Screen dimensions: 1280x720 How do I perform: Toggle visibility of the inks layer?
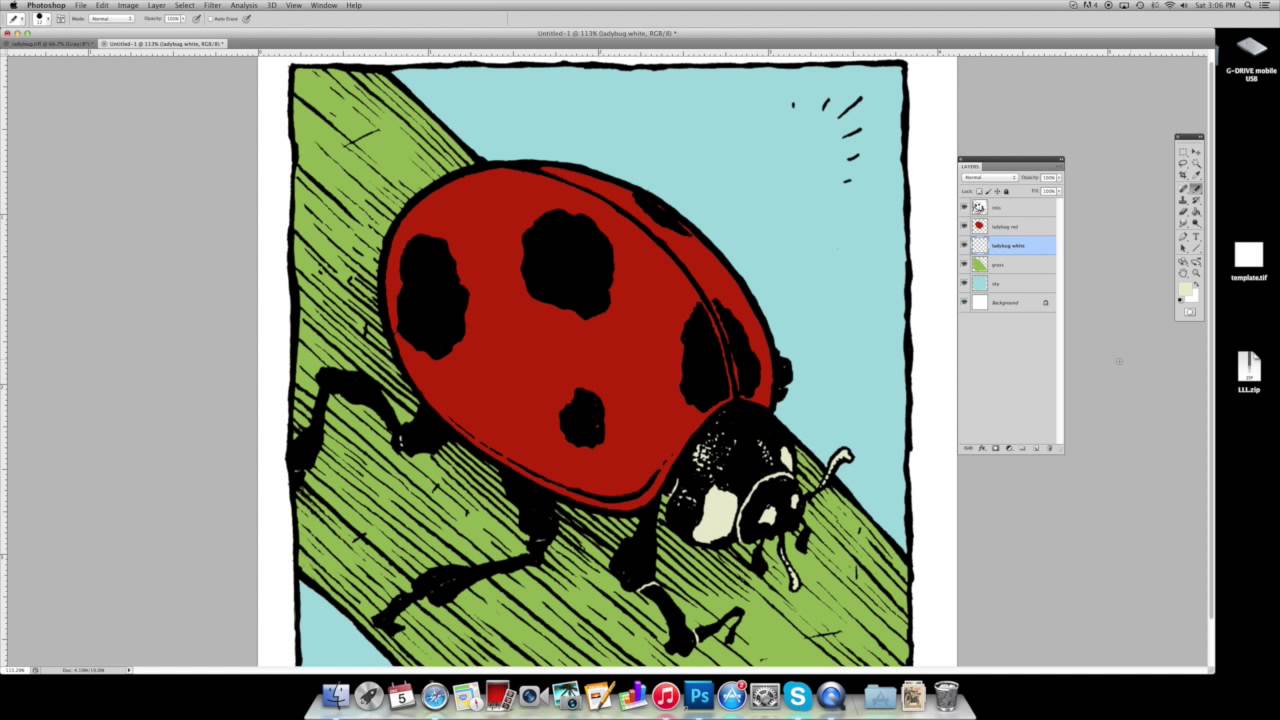pyautogui.click(x=964, y=208)
